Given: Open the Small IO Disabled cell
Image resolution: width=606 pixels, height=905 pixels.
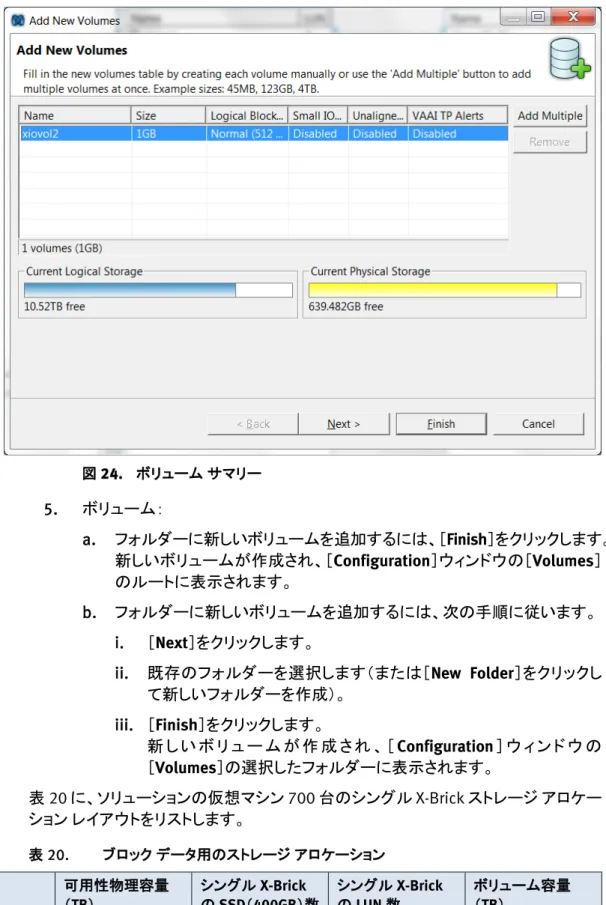Looking at the screenshot, I should pos(318,133).
